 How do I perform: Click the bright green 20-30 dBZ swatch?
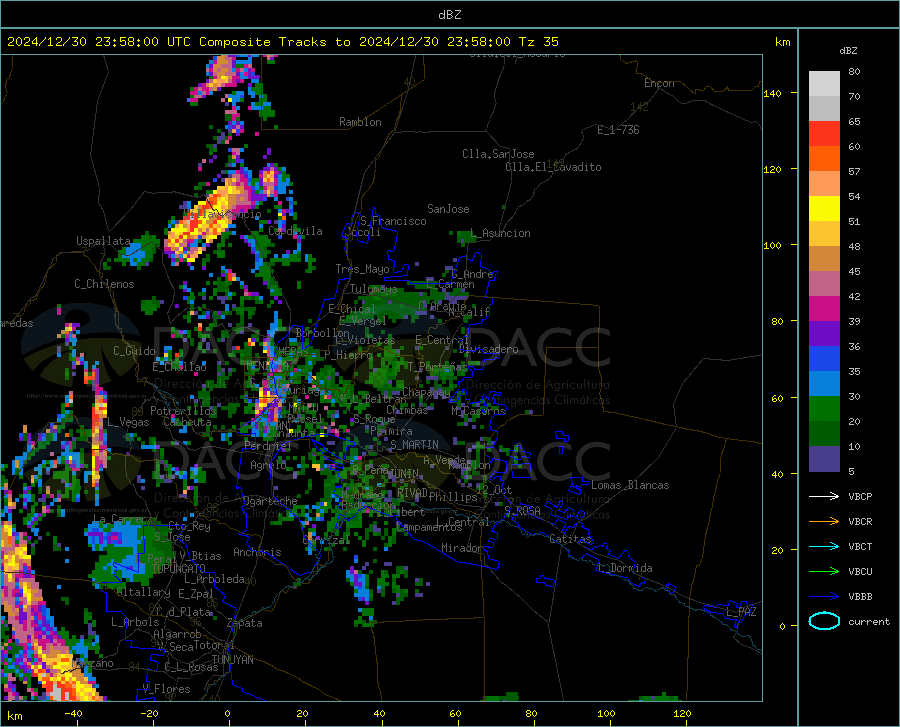click(824, 409)
